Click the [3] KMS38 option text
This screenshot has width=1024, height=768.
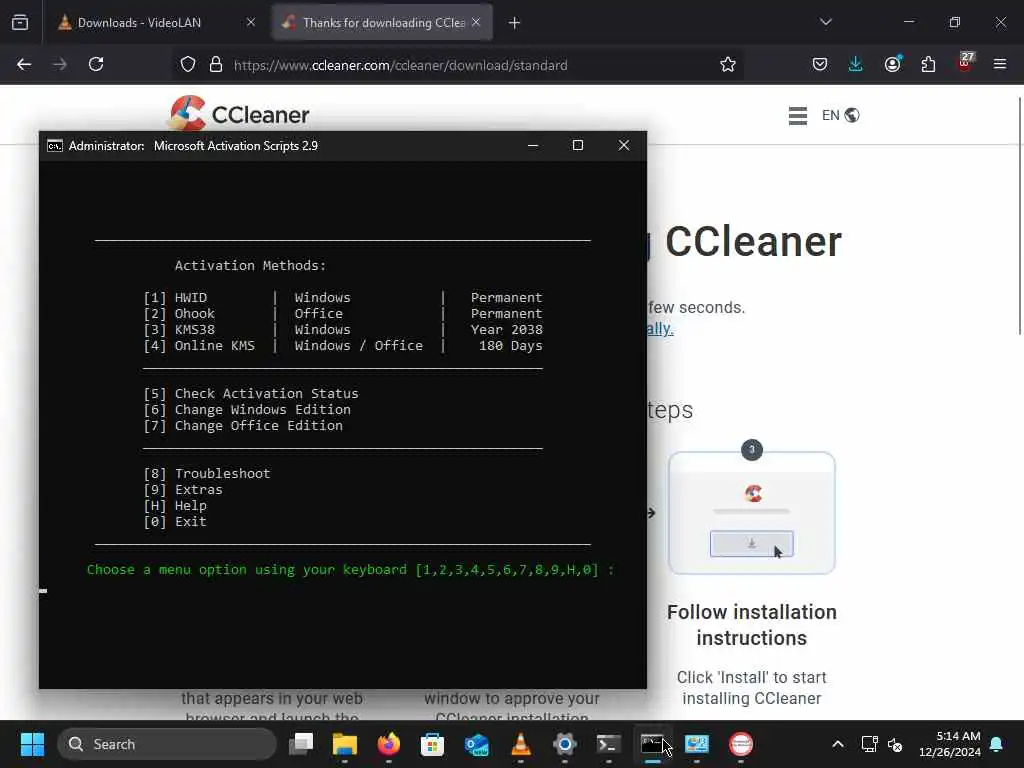click(x=179, y=330)
